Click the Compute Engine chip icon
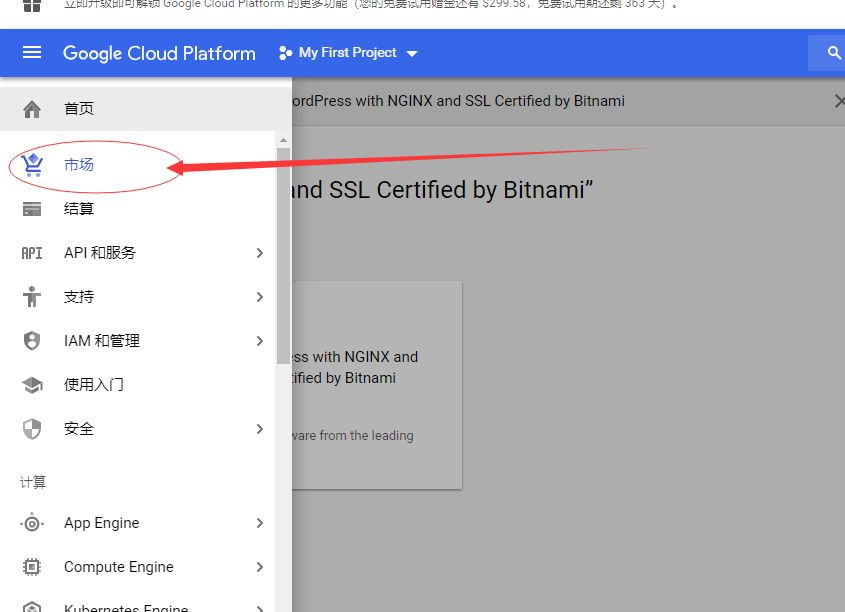This screenshot has height=612, width=845. click(x=32, y=567)
